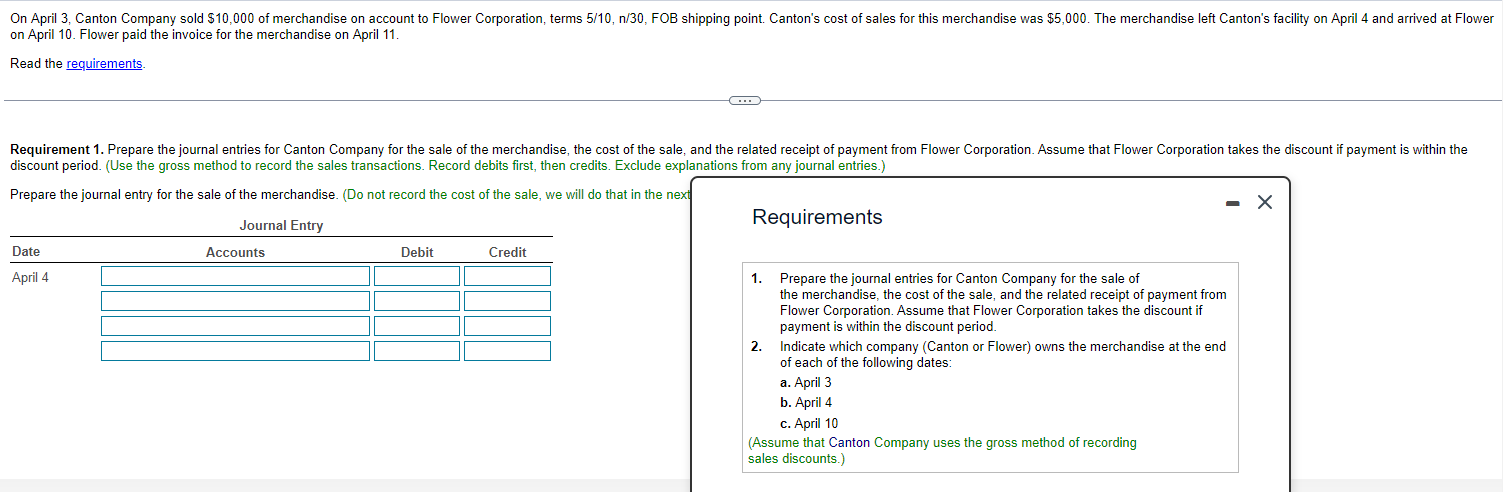Click 'b. April 4' in requirements list

[x=805, y=403]
